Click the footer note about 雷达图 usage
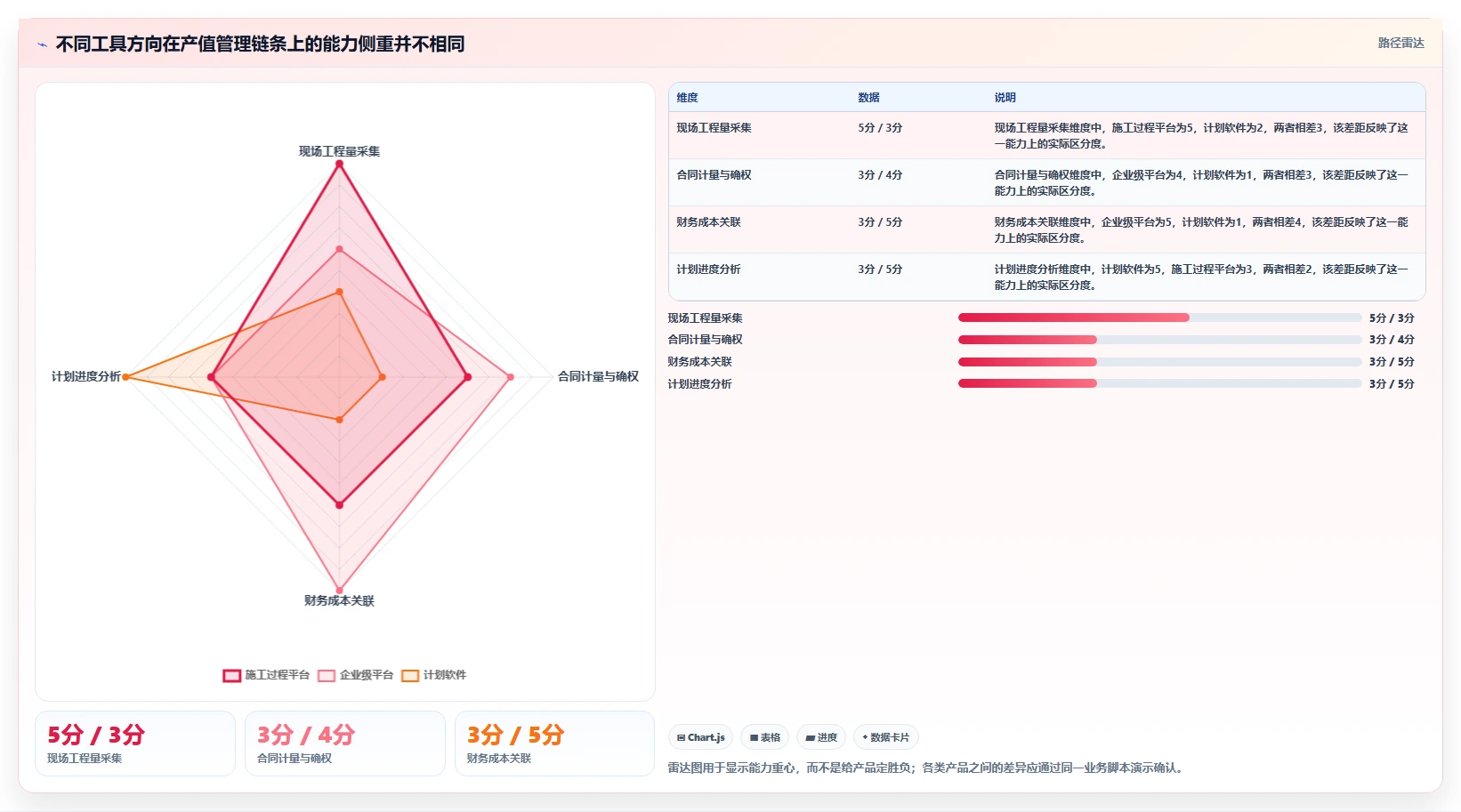Image resolution: width=1461 pixels, height=812 pixels. 928,768
